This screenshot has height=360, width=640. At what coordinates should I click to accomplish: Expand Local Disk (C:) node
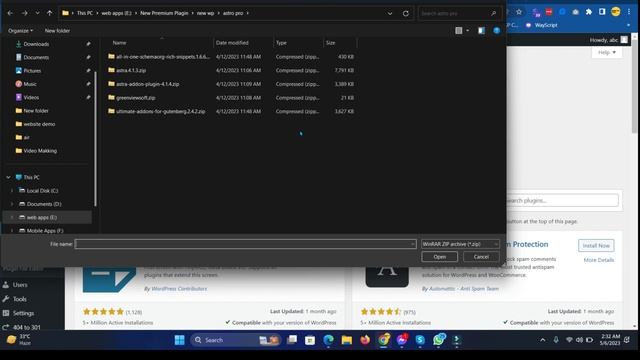coord(11,191)
